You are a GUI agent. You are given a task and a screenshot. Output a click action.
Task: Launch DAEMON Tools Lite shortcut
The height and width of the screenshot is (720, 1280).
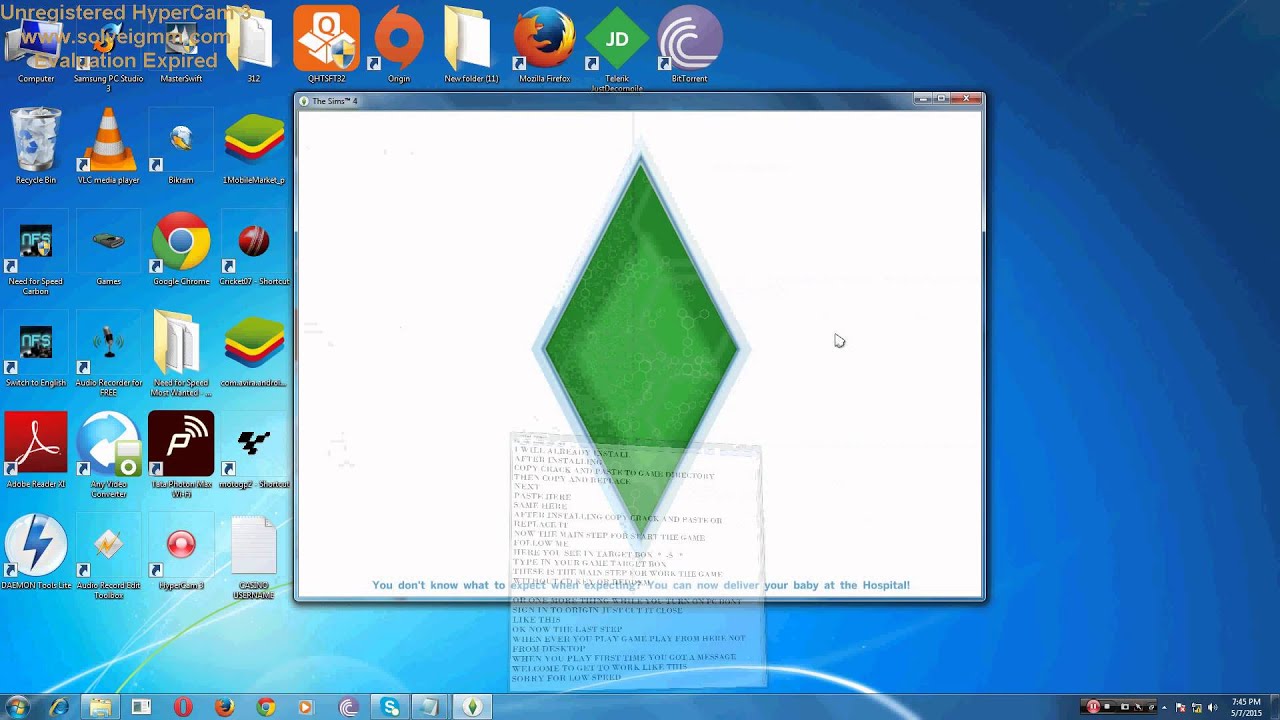pos(36,550)
